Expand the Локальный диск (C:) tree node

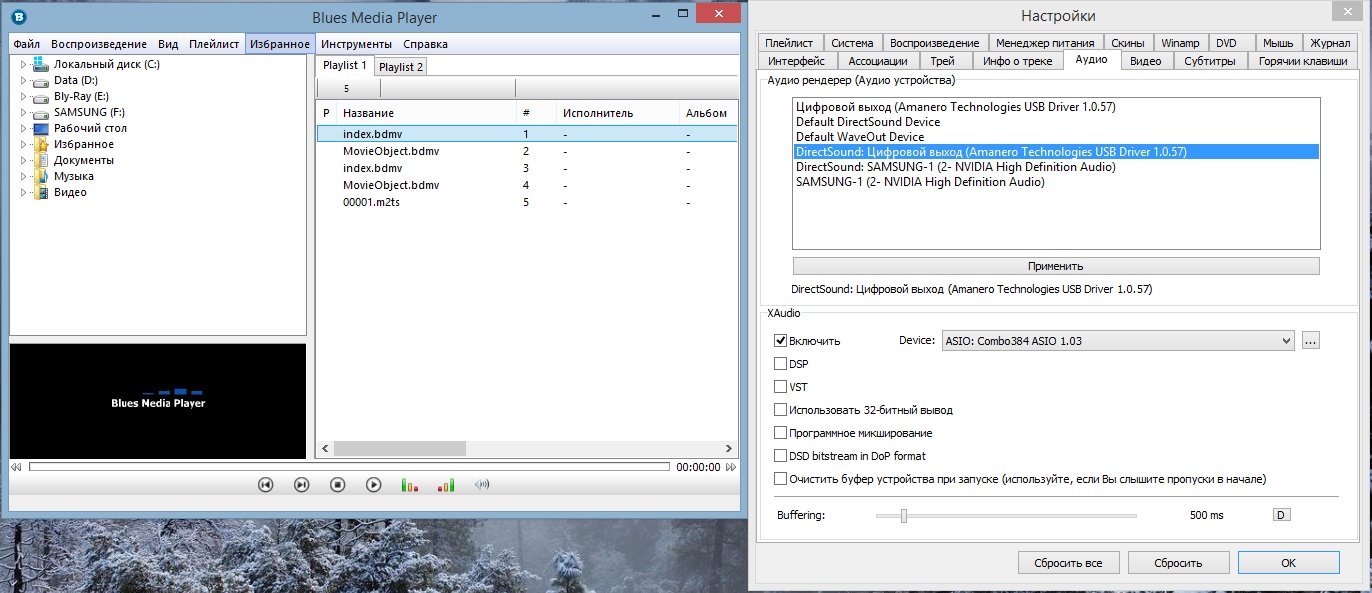point(23,64)
